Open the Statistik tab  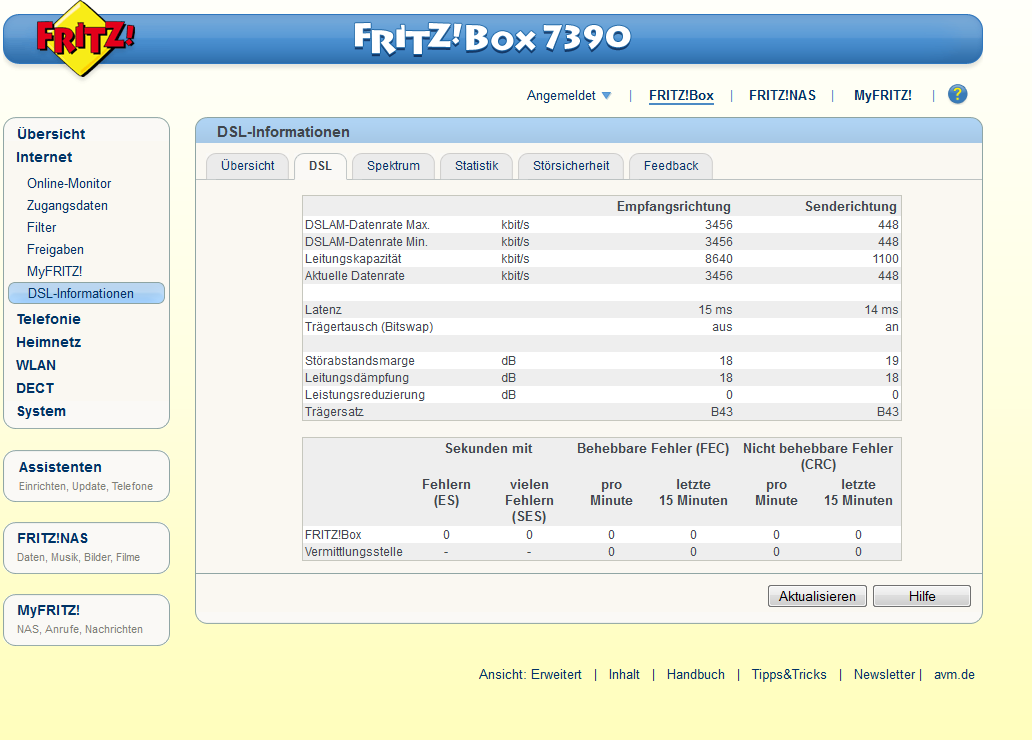[x=477, y=166]
